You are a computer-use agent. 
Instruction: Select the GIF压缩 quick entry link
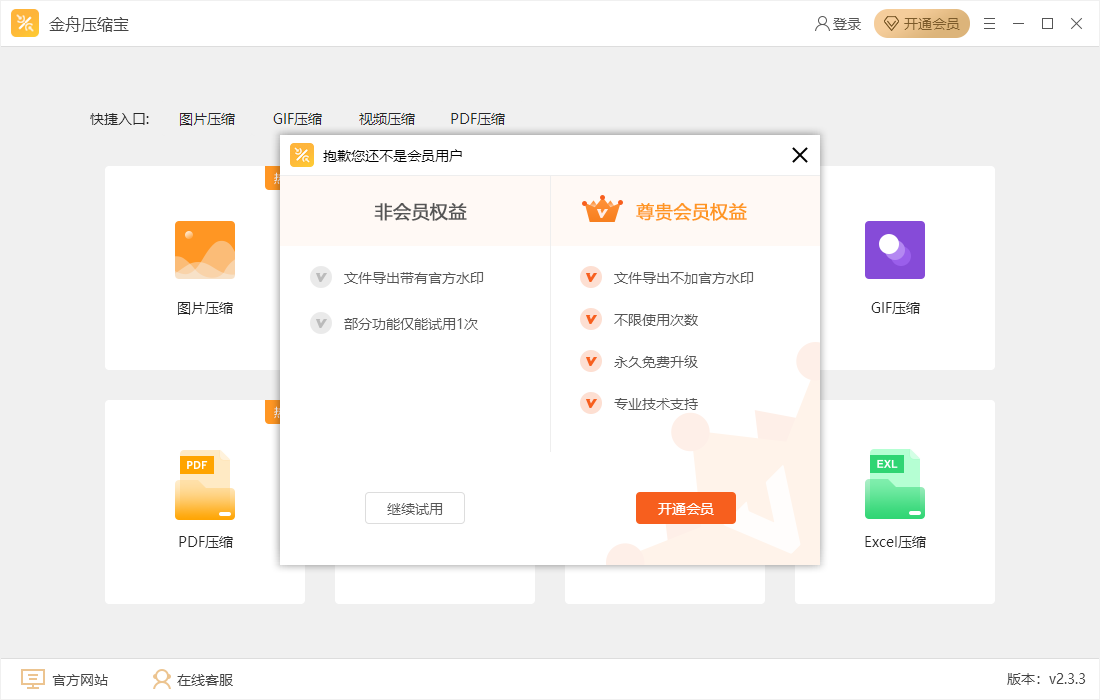297,119
